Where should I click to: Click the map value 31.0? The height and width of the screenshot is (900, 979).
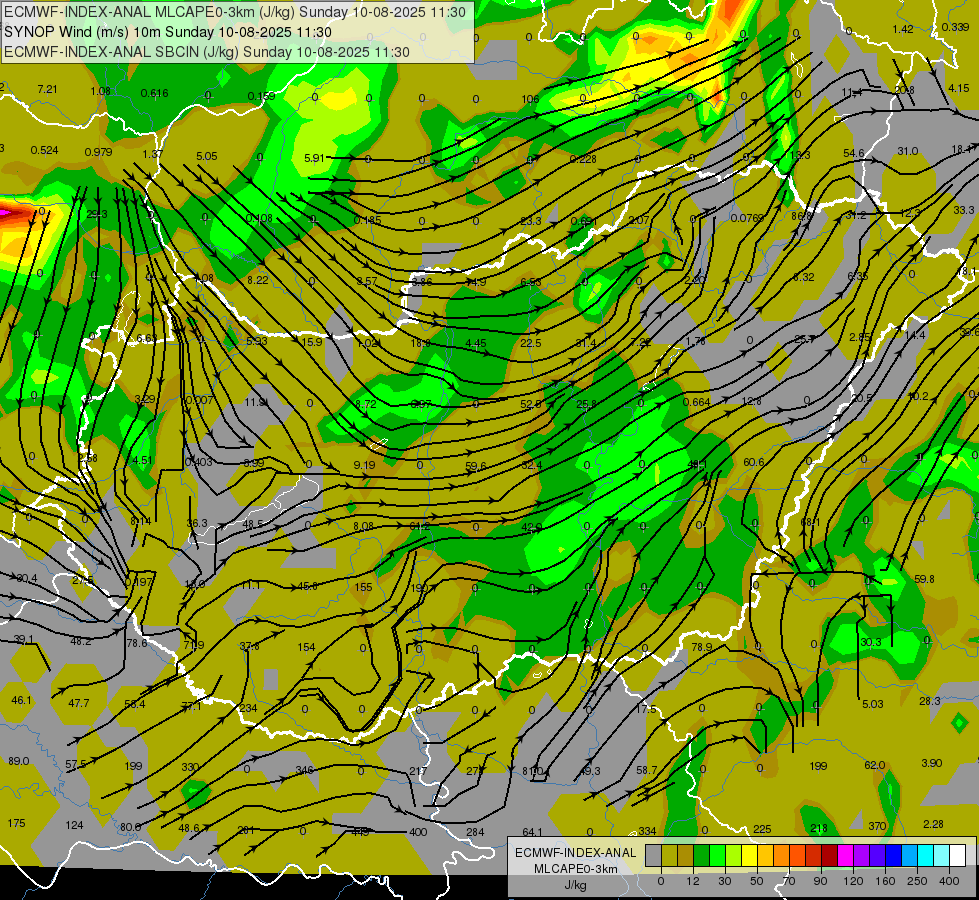pos(907,151)
